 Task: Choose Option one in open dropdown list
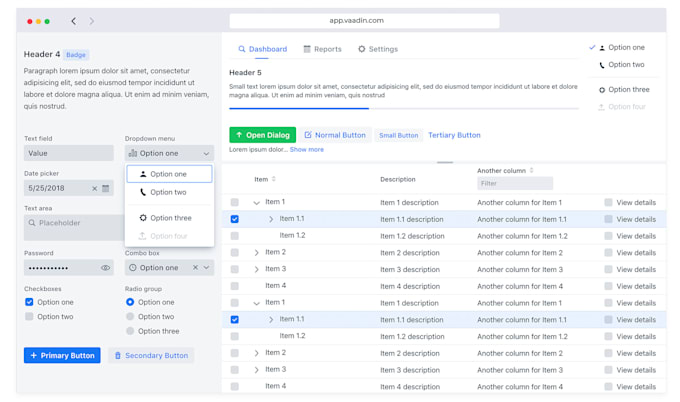click(x=170, y=174)
